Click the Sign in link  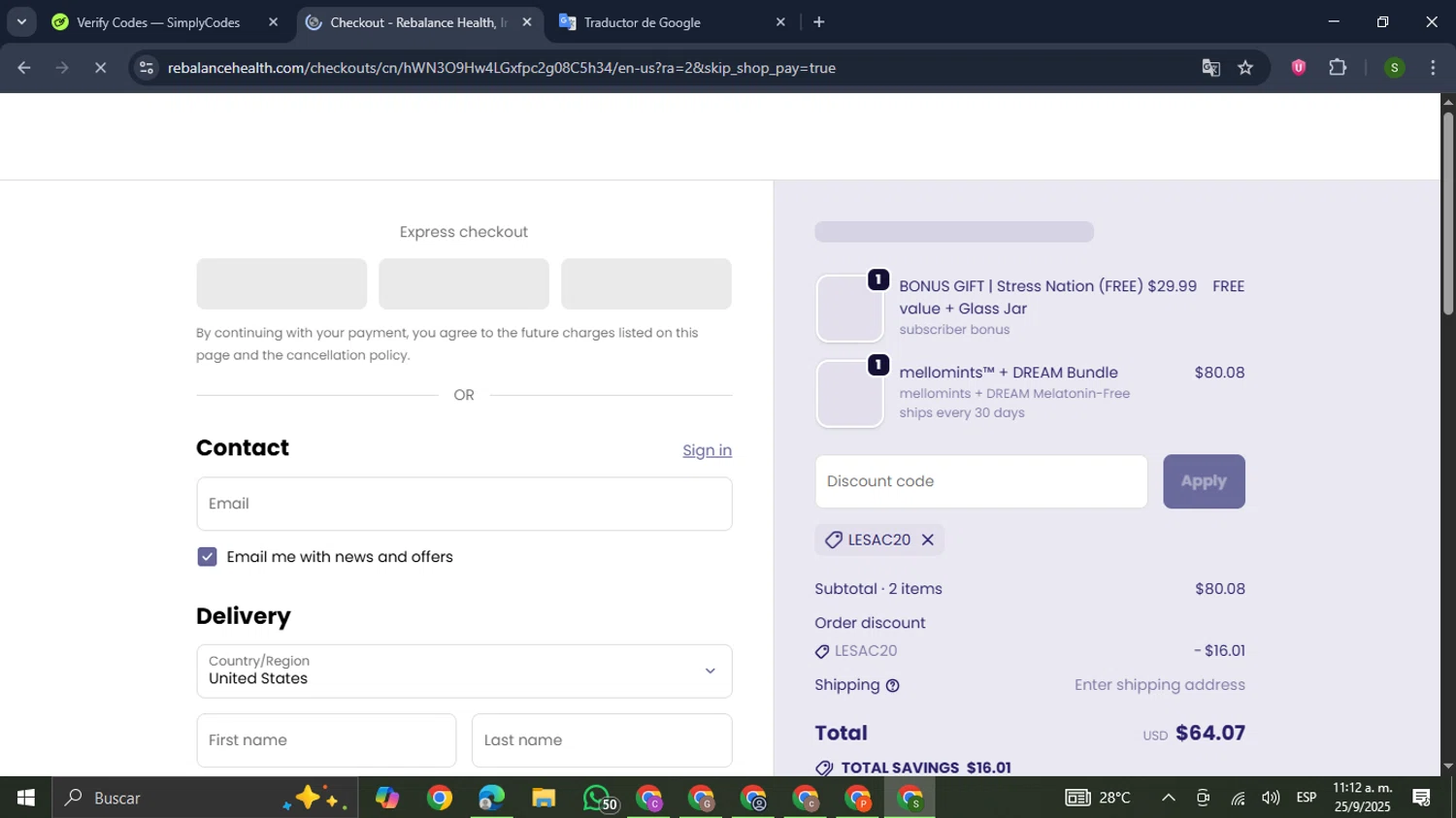coord(707,450)
